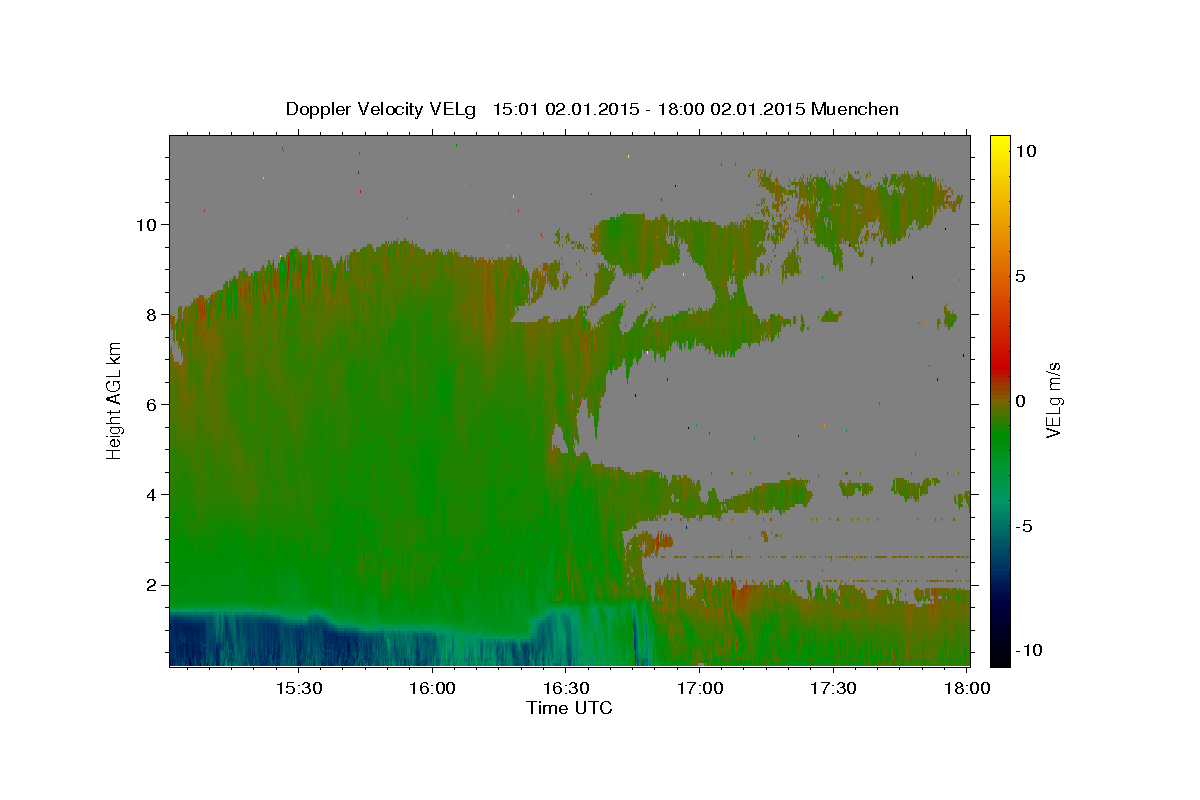Click the colorbar tick label 5
This screenshot has height=800, width=1200.
(x=1021, y=276)
